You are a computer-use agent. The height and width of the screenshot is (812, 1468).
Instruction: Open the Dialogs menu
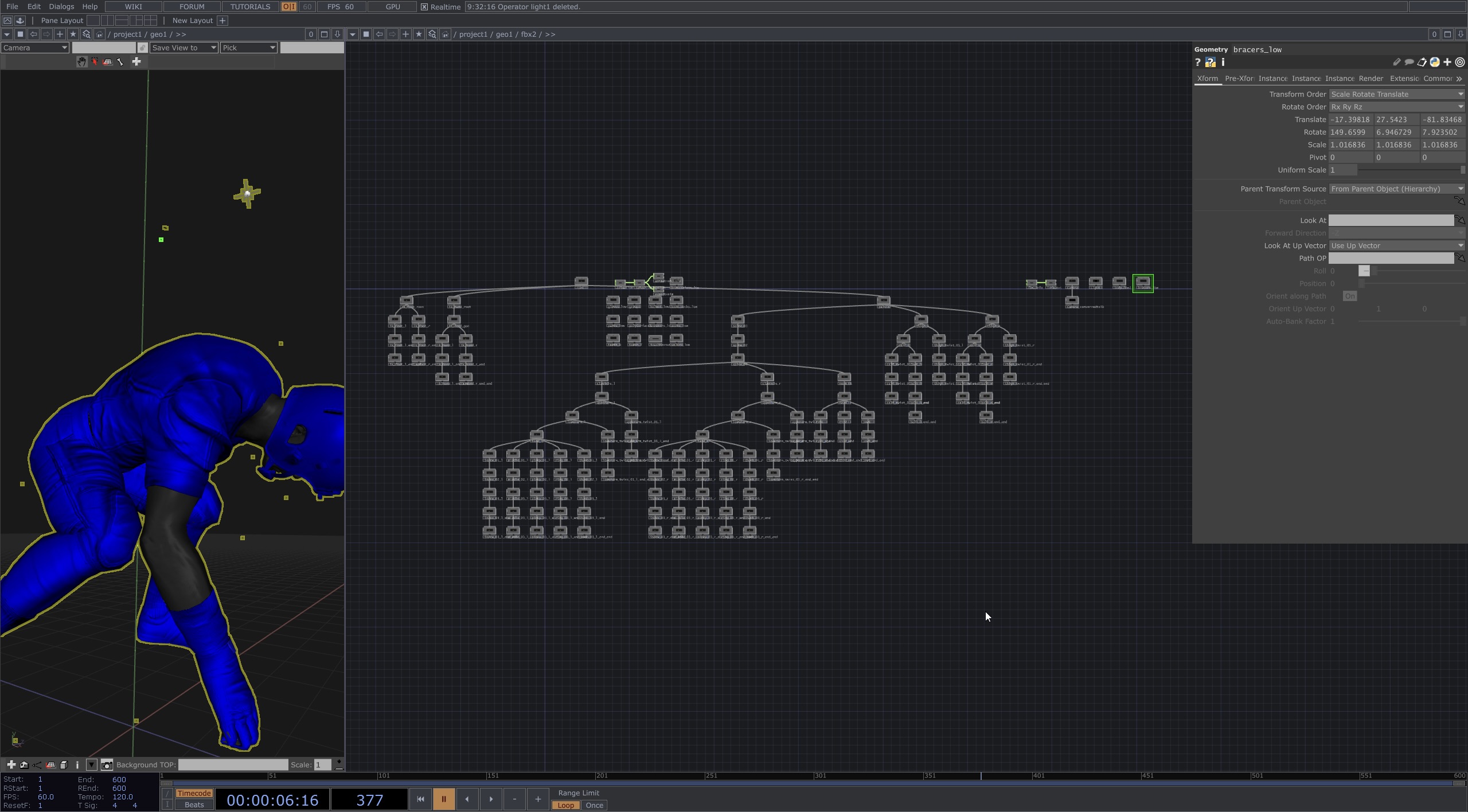[61, 7]
